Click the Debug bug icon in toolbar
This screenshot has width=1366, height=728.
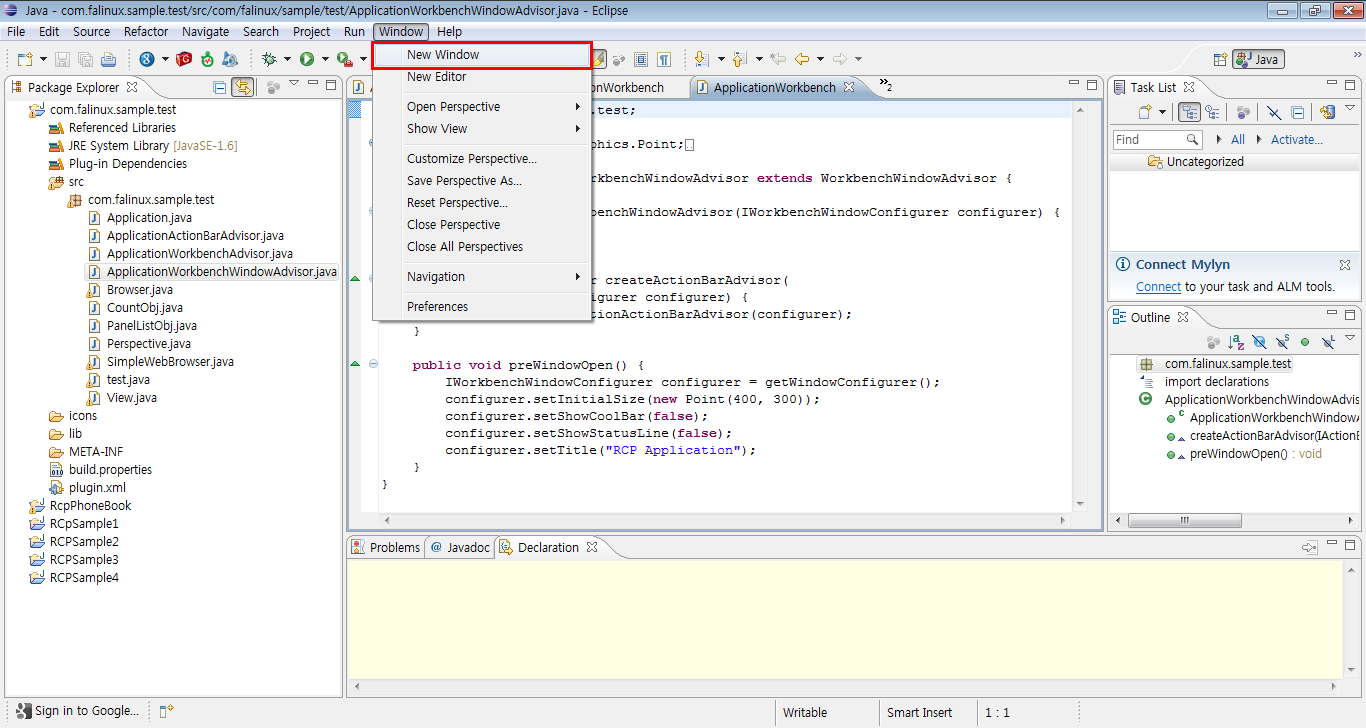point(269,59)
